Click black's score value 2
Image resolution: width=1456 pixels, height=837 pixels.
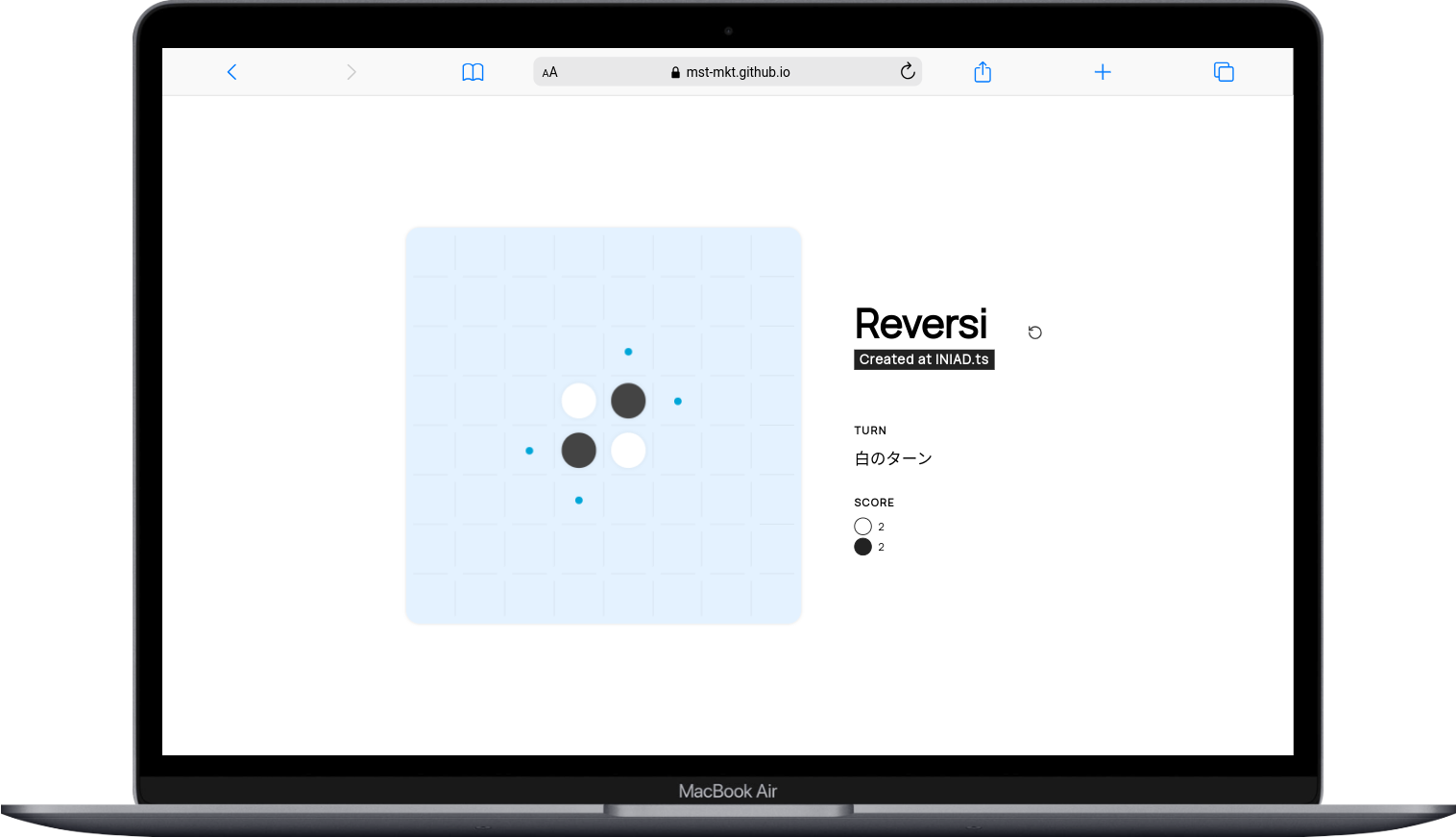[x=881, y=547]
